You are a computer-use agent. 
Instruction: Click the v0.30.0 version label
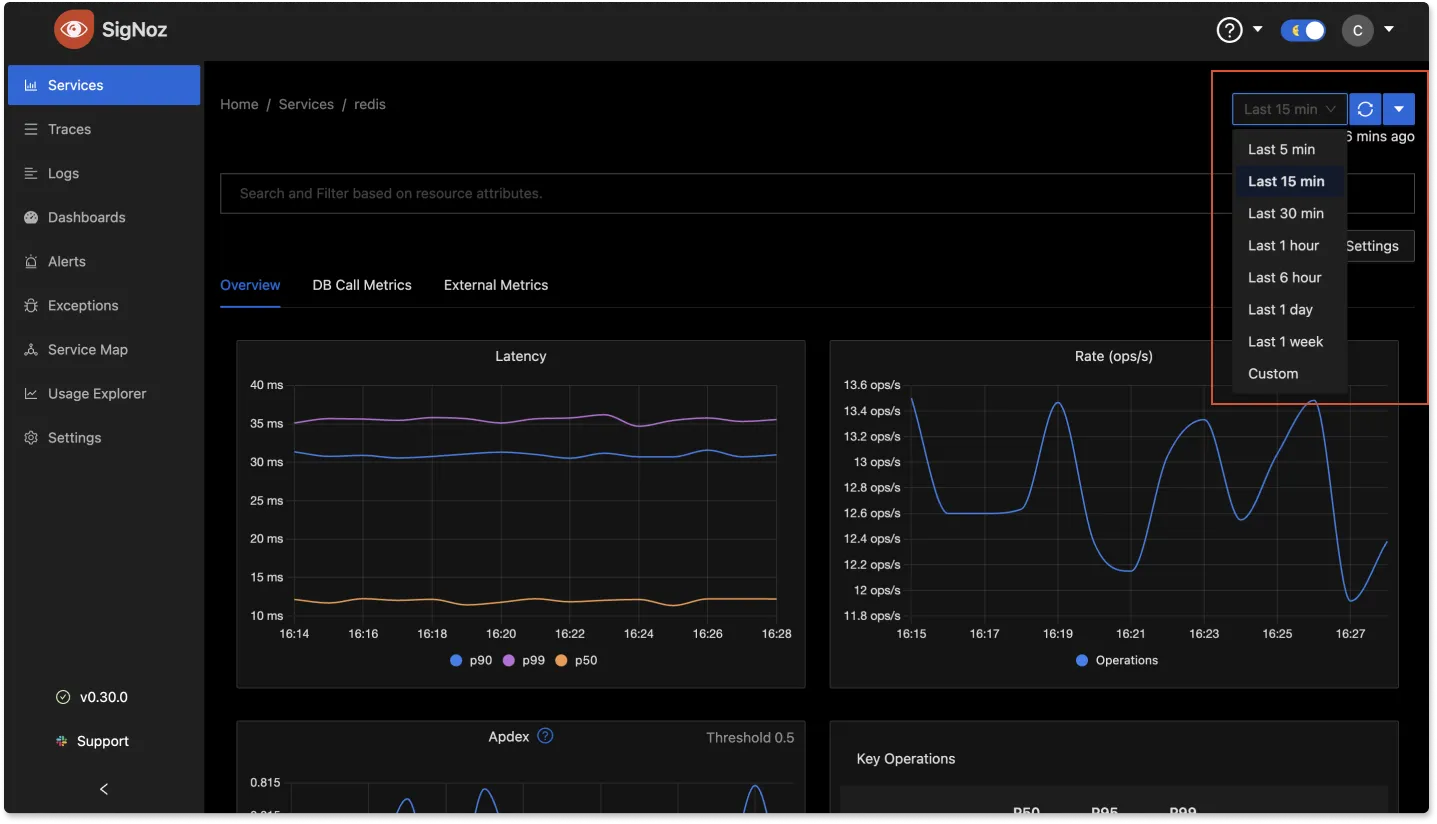point(104,697)
